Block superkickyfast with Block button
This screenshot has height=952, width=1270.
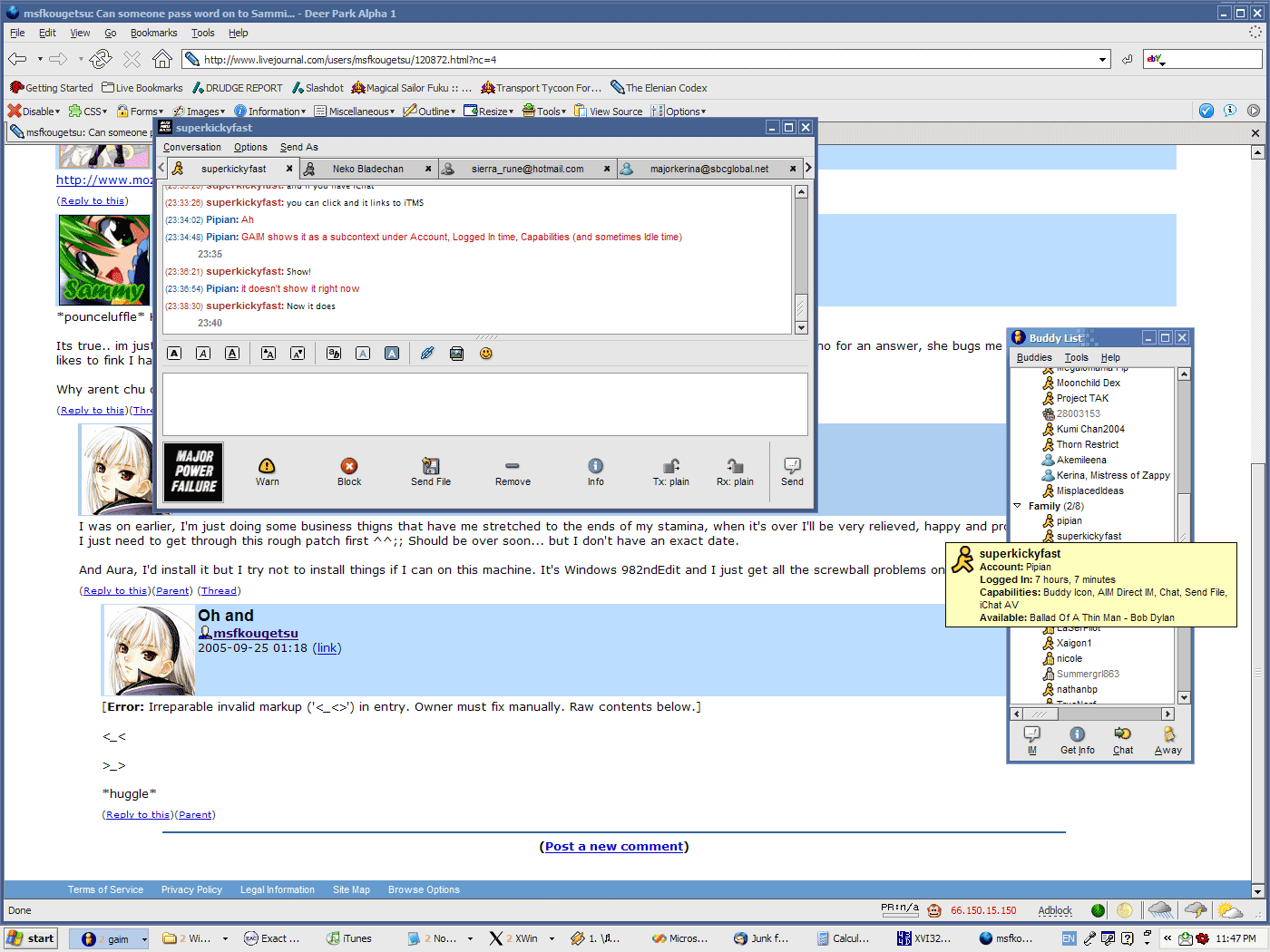(x=349, y=472)
